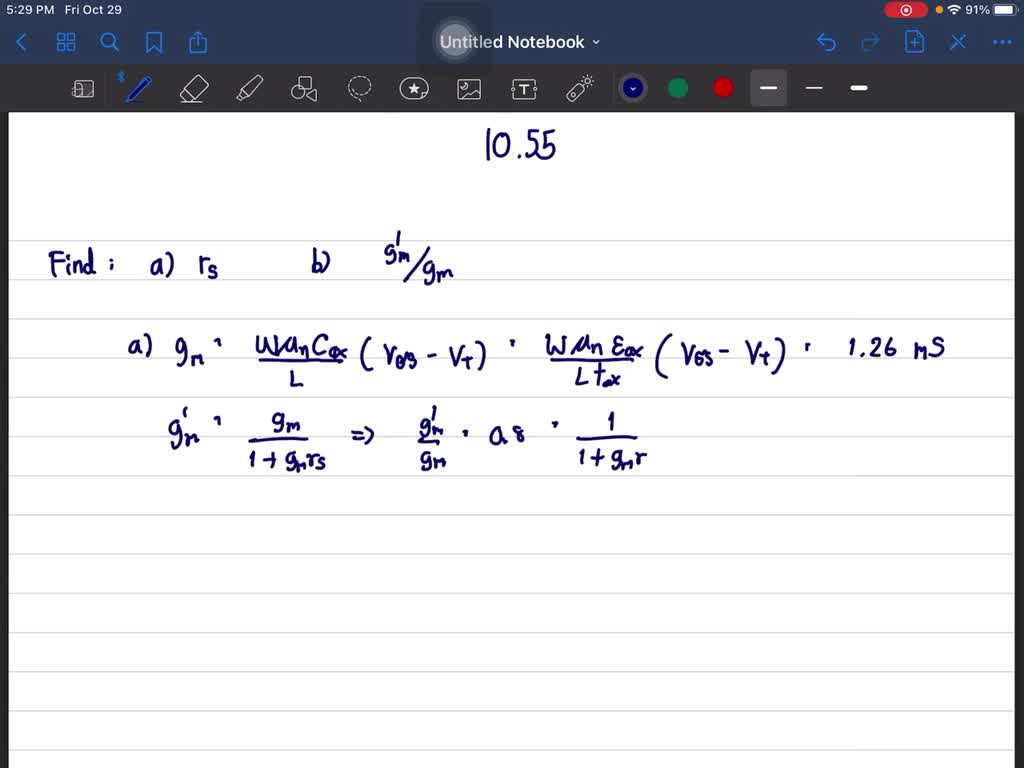
Task: Open the more options ellipsis menu
Action: pos(1003,42)
